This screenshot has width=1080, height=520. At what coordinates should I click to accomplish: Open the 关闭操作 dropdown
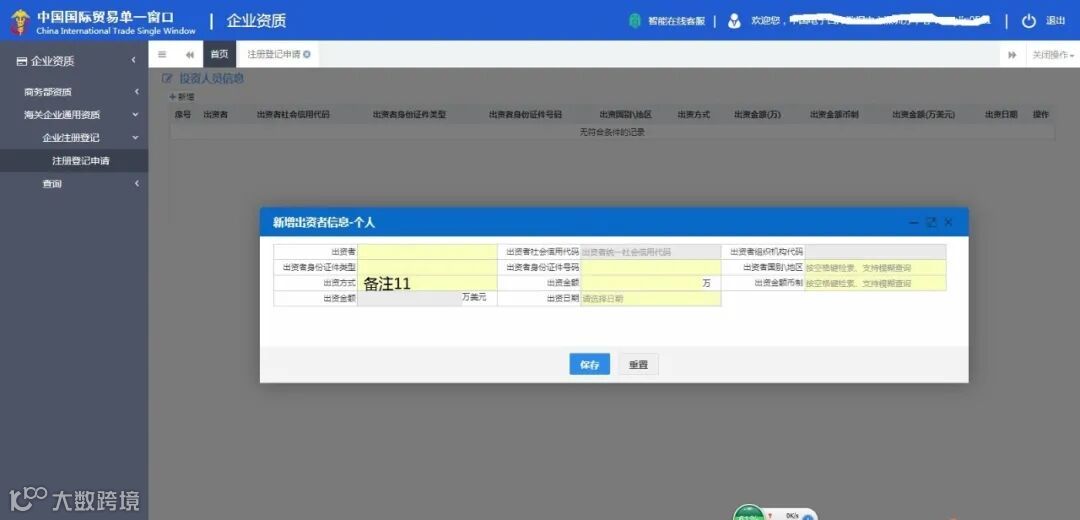[x=1053, y=54]
